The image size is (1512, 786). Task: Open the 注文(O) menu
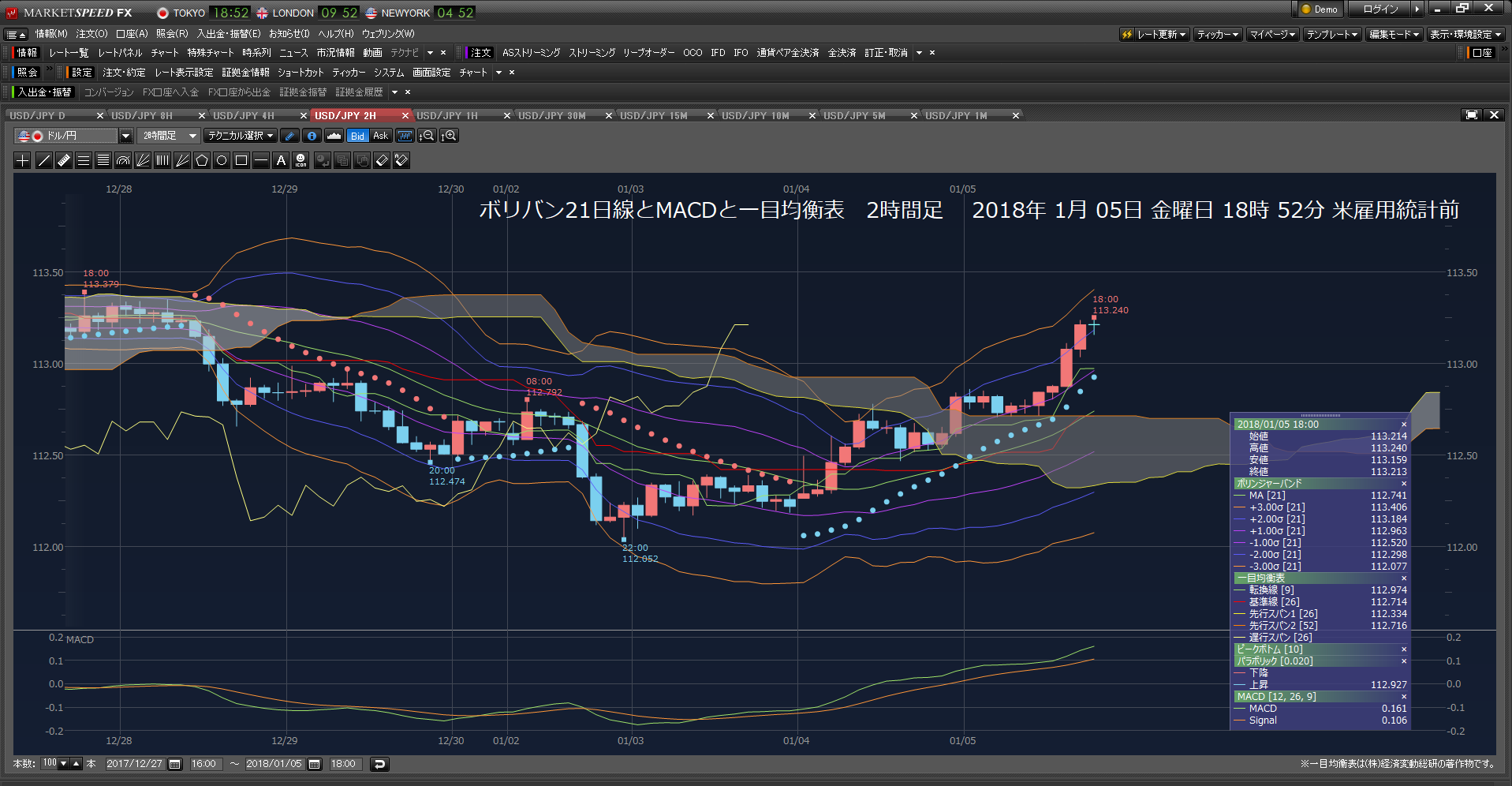91,34
